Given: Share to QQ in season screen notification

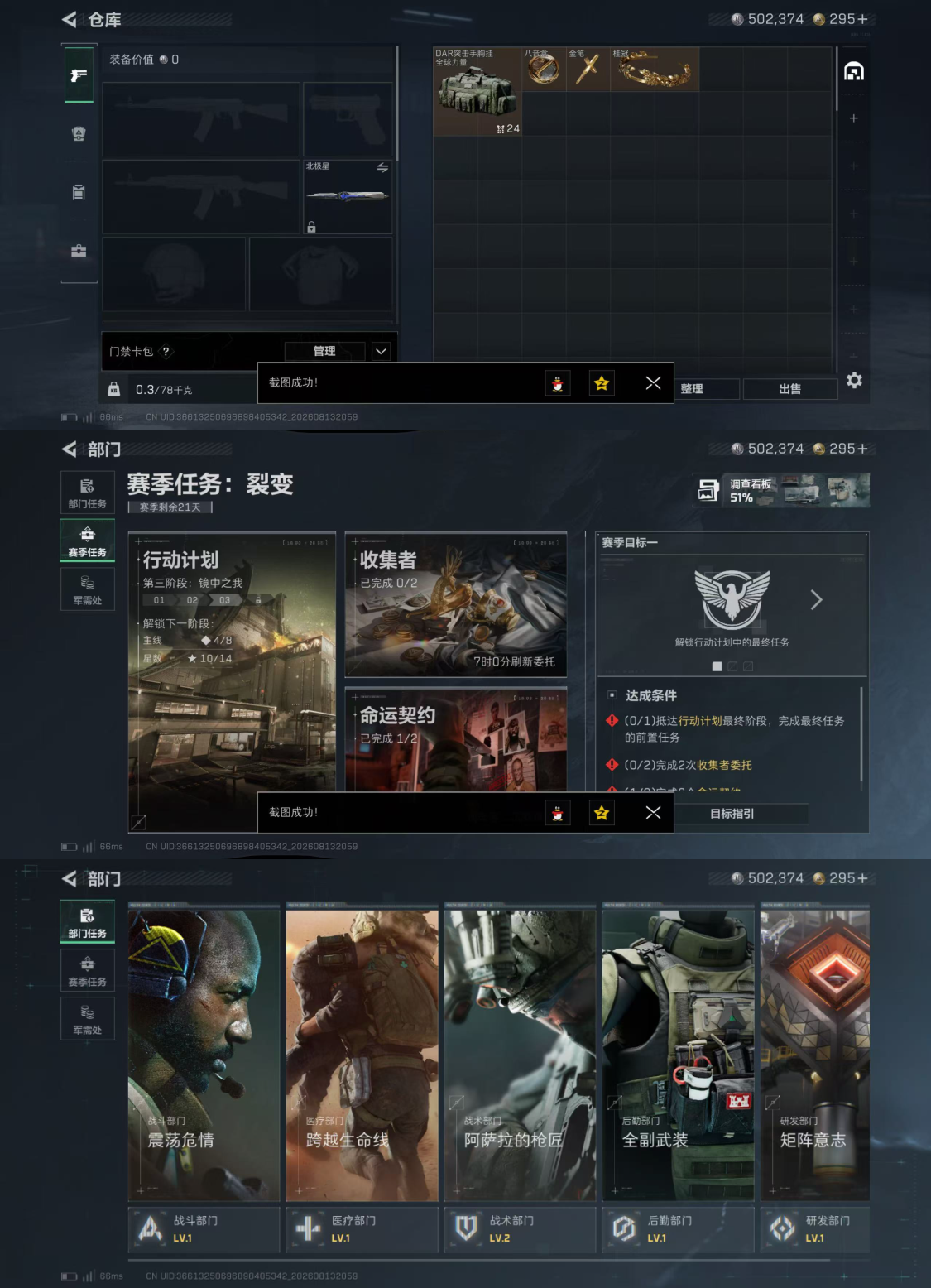Looking at the screenshot, I should tap(558, 813).
